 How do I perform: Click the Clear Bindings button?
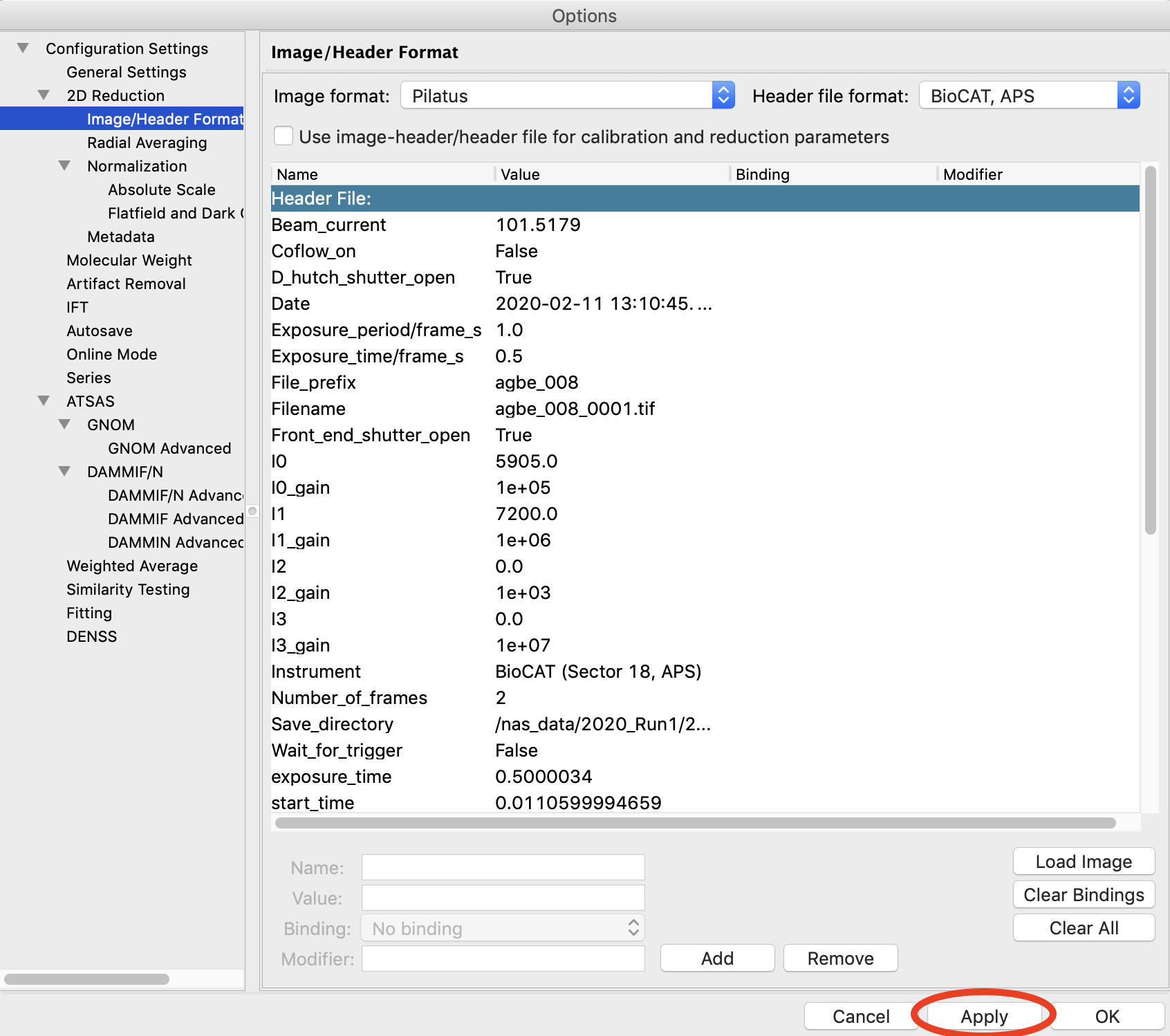[x=1084, y=895]
